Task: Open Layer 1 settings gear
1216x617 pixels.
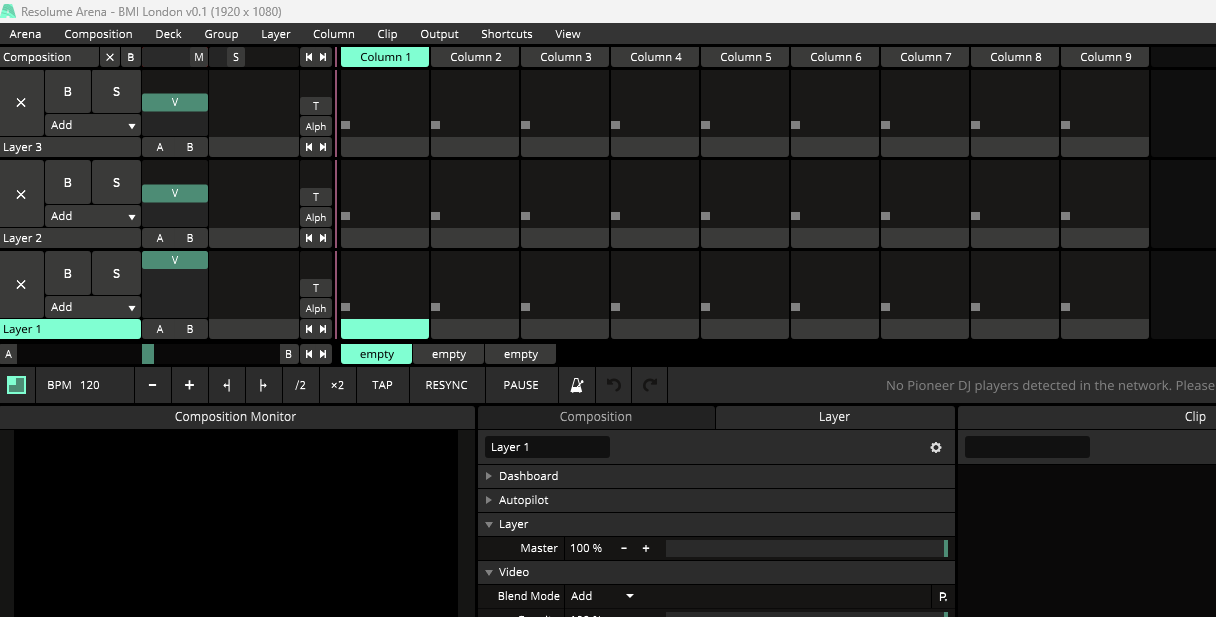Action: point(936,448)
